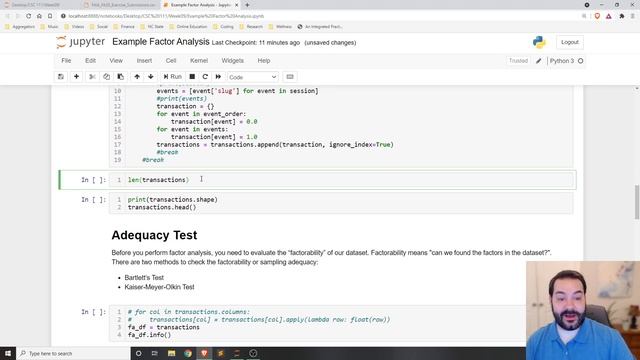This screenshot has width=640, height=360.
Task: Copy selected cells icon
Action: click(106, 77)
